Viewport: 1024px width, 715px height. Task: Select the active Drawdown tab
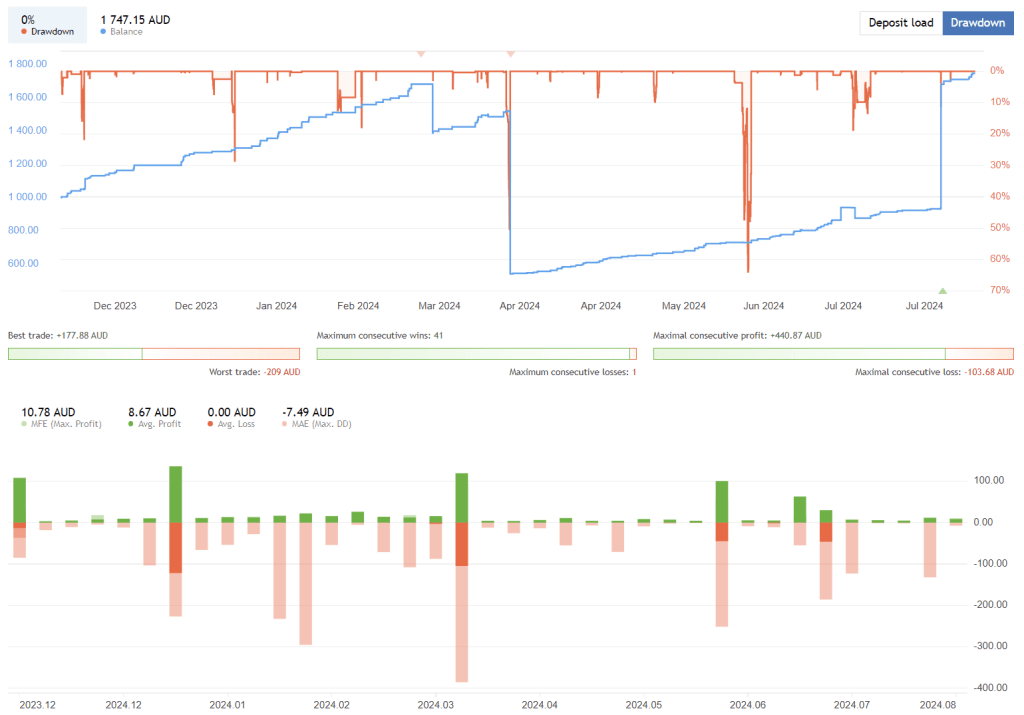[x=978, y=22]
